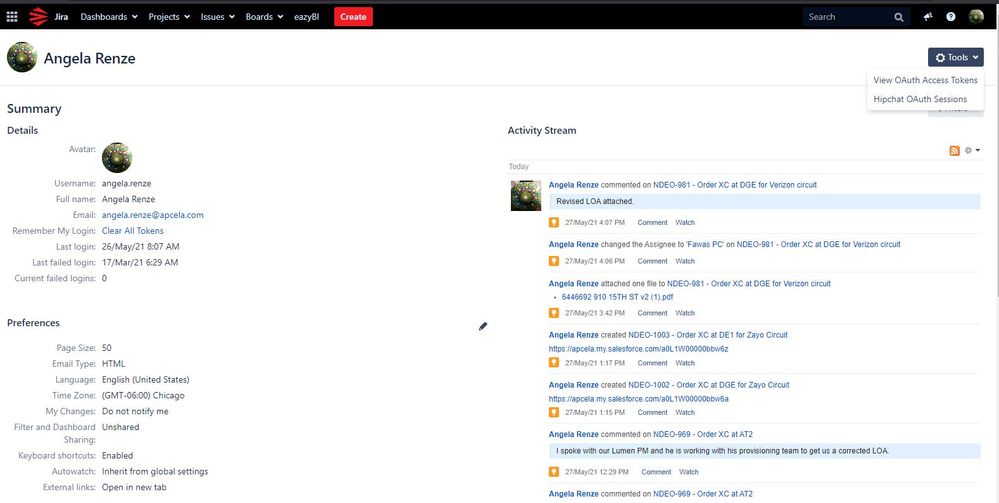Open the help question mark icon
999x503 pixels.
(951, 17)
